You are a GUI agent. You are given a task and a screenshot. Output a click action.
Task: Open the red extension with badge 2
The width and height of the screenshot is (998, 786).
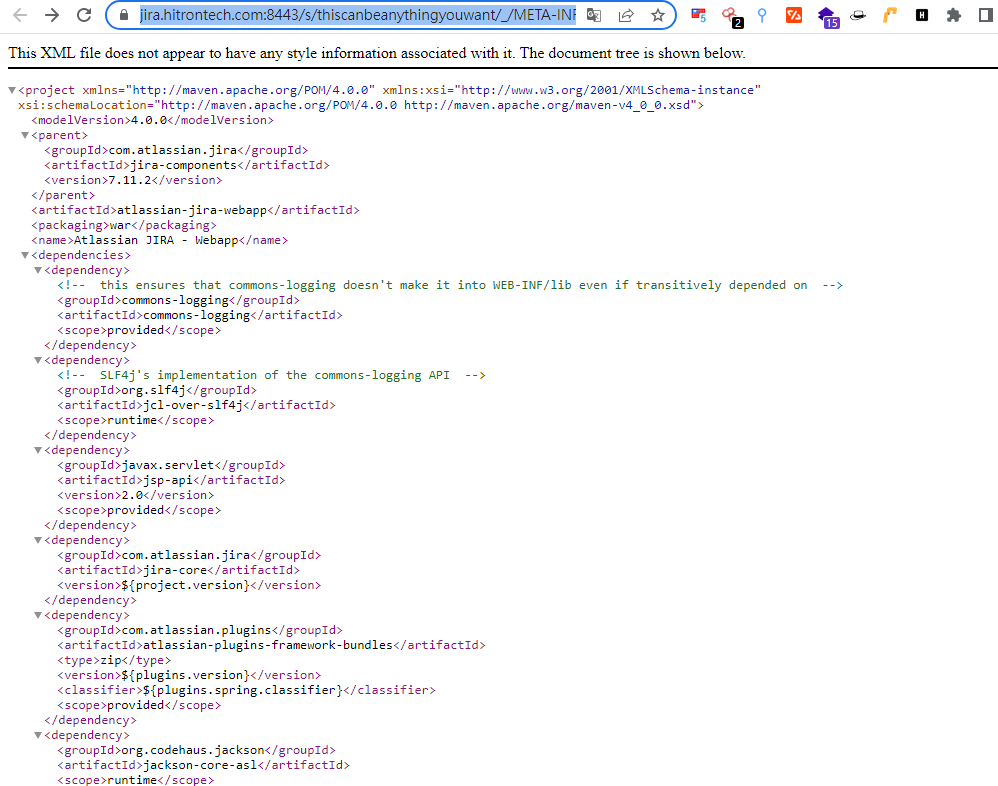coord(731,17)
